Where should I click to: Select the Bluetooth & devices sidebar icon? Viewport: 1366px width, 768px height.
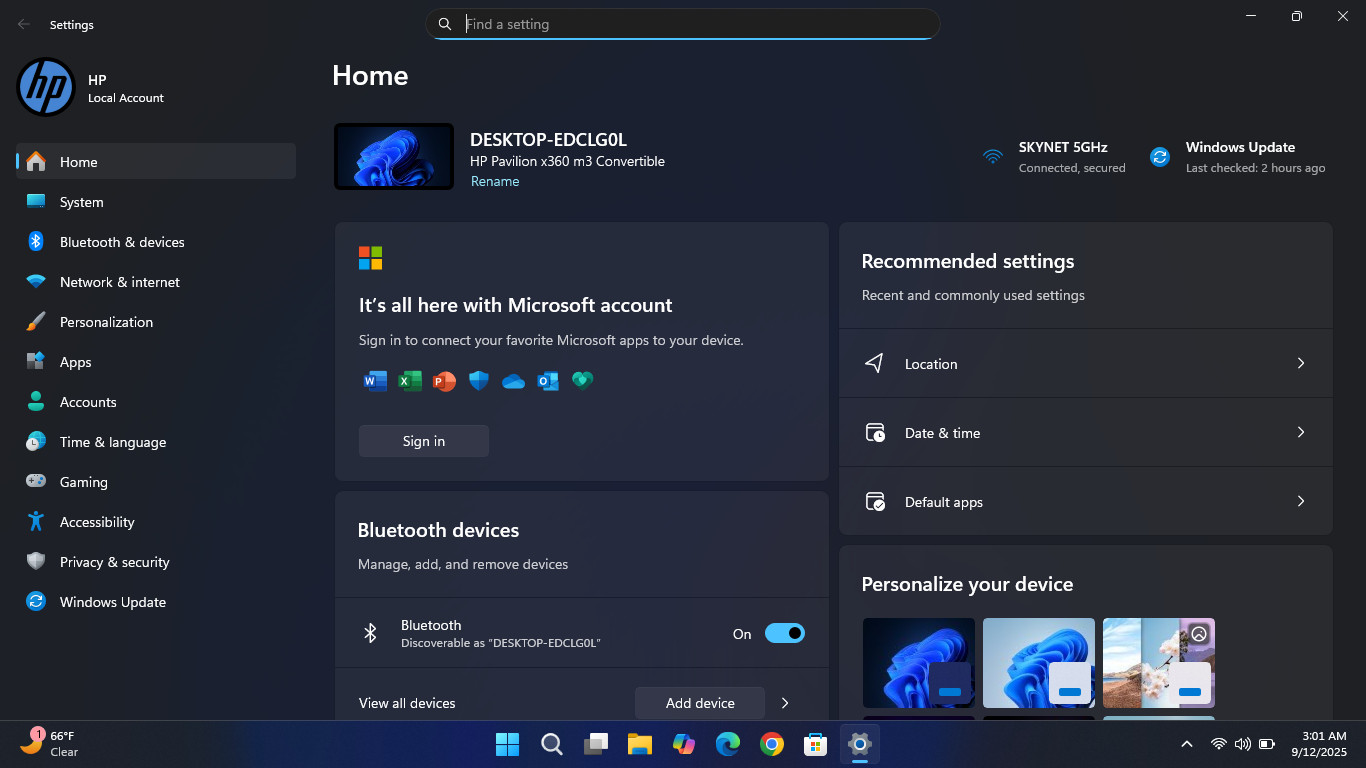(36, 241)
